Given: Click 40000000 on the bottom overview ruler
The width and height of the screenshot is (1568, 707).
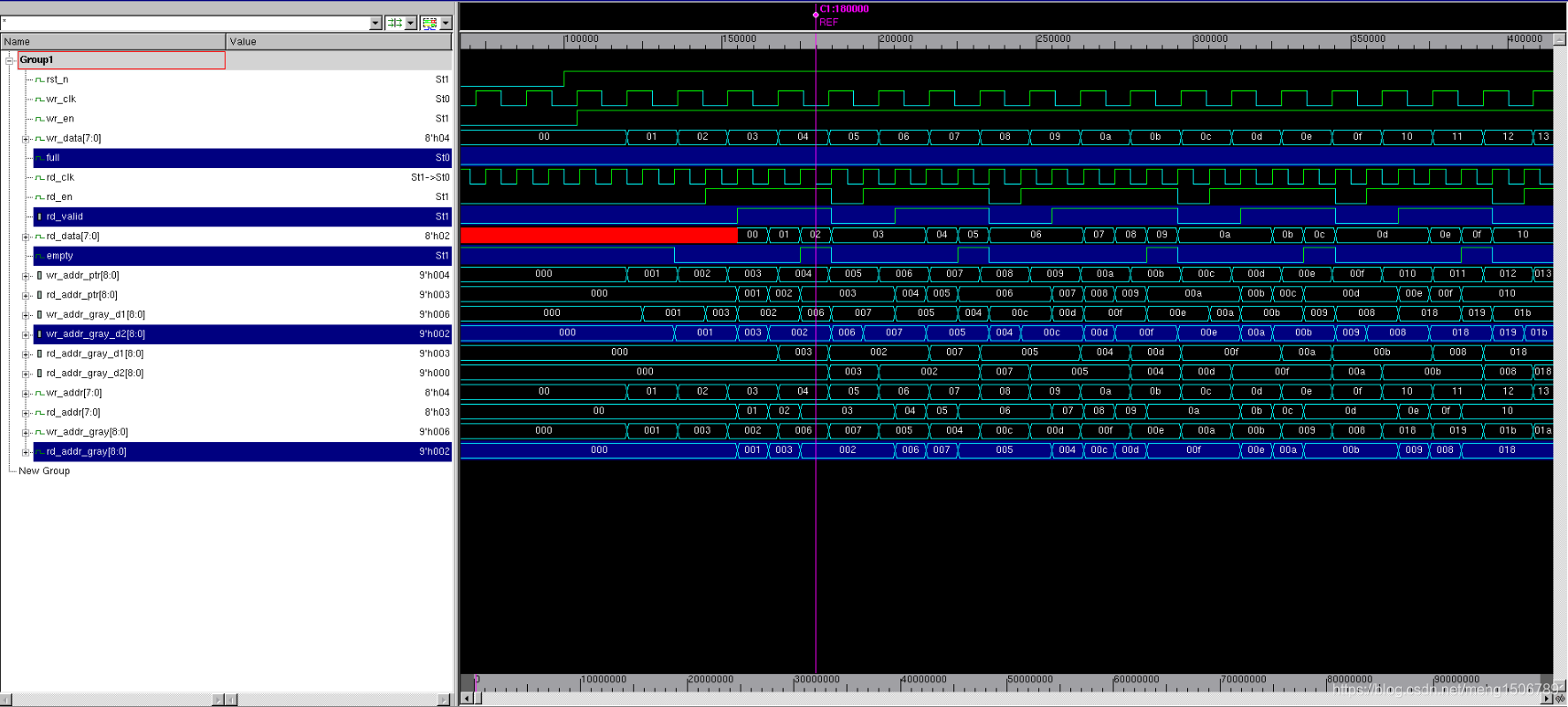Looking at the screenshot, I should [x=924, y=680].
